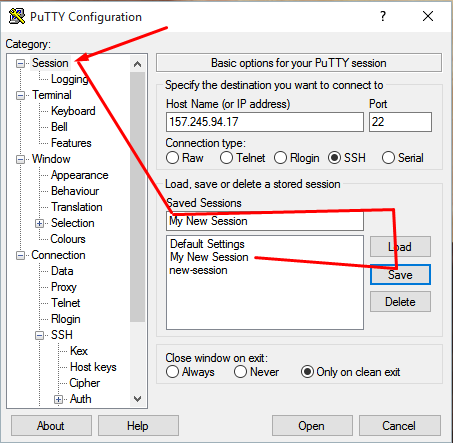Click the Host Name input field

(x=265, y=122)
